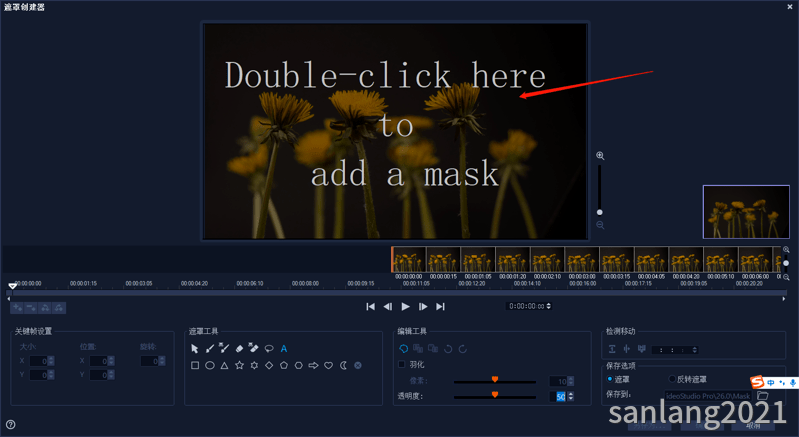Select the lasso freehand mask tool
This screenshot has height=437, width=799.
[269, 349]
